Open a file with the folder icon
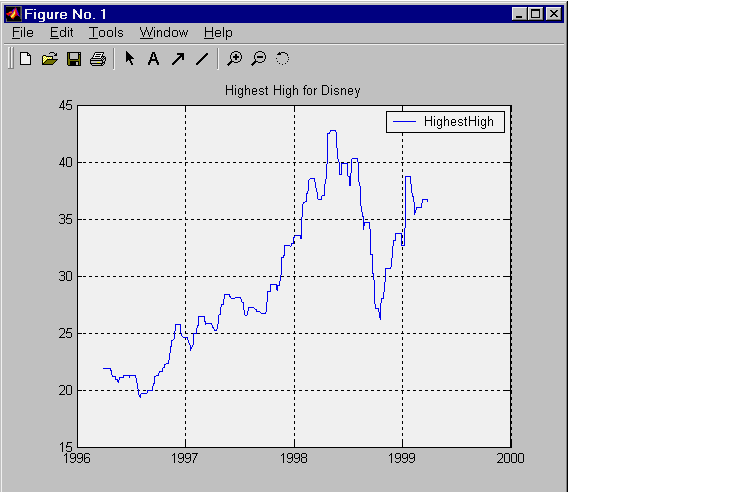Viewport: 740px width, 492px height. tap(49, 59)
